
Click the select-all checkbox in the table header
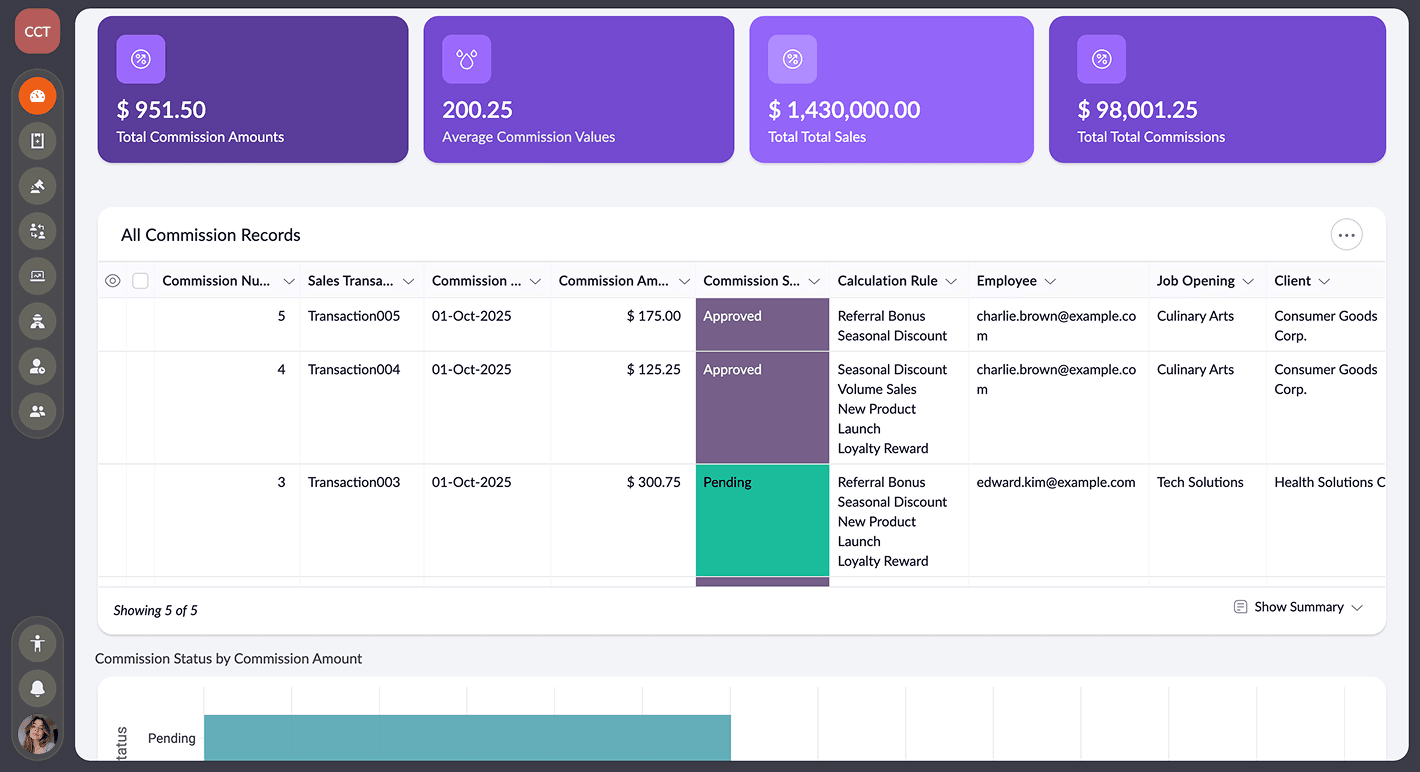click(x=140, y=281)
